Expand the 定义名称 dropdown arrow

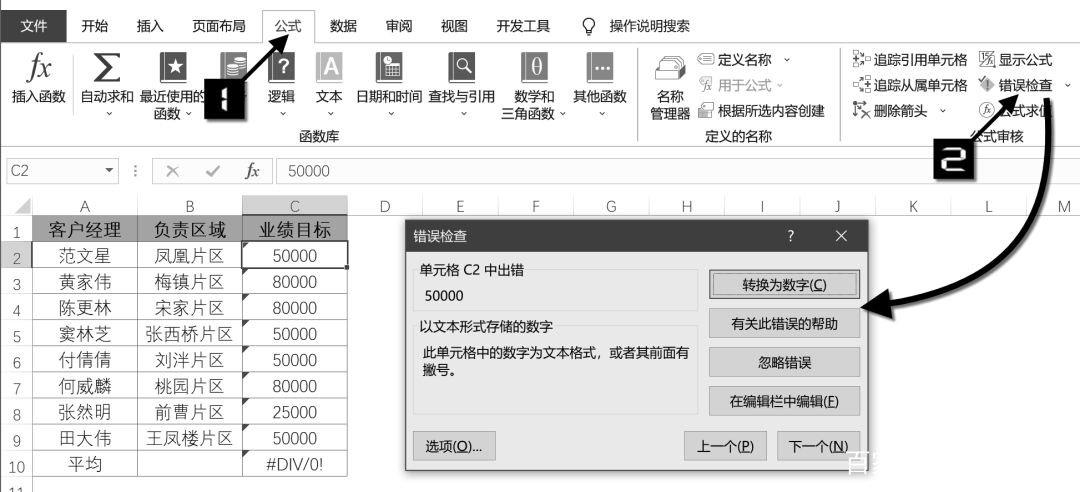coord(787,60)
